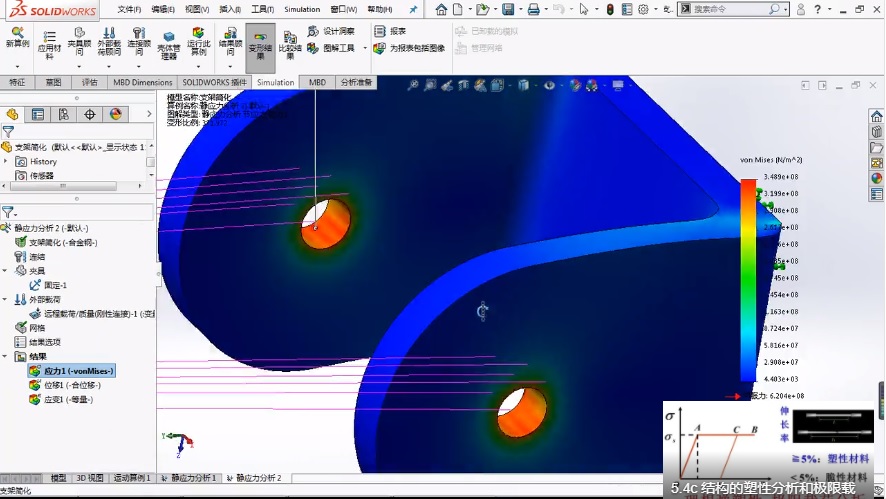
Task: Click the user login icon
Action: [x=801, y=9]
